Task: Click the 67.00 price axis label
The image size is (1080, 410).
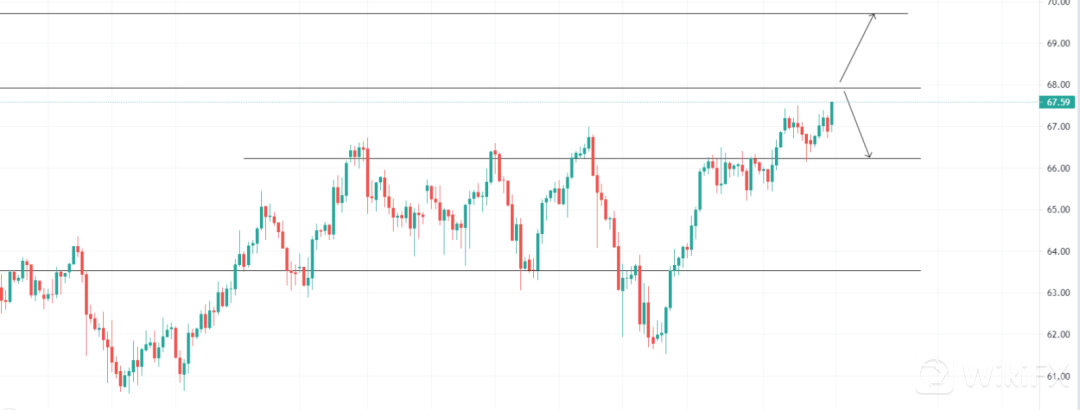Action: (x=1060, y=127)
